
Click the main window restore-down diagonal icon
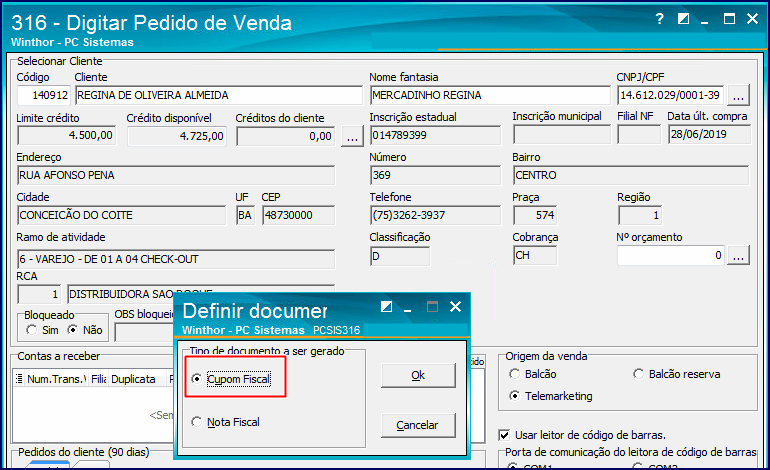click(683, 19)
